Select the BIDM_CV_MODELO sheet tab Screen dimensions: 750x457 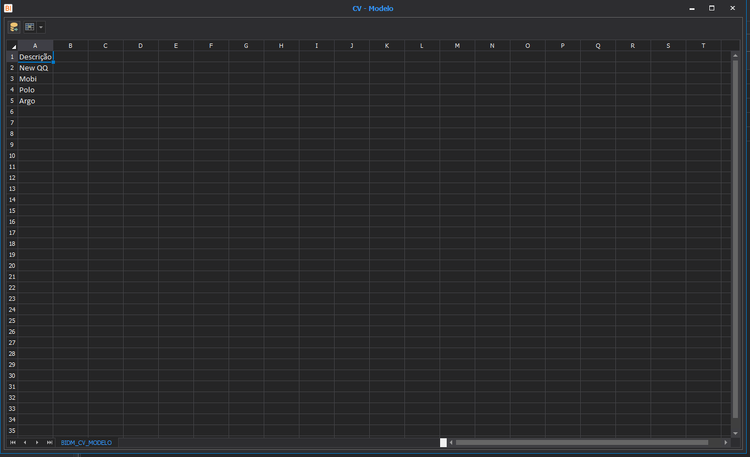tap(86, 443)
